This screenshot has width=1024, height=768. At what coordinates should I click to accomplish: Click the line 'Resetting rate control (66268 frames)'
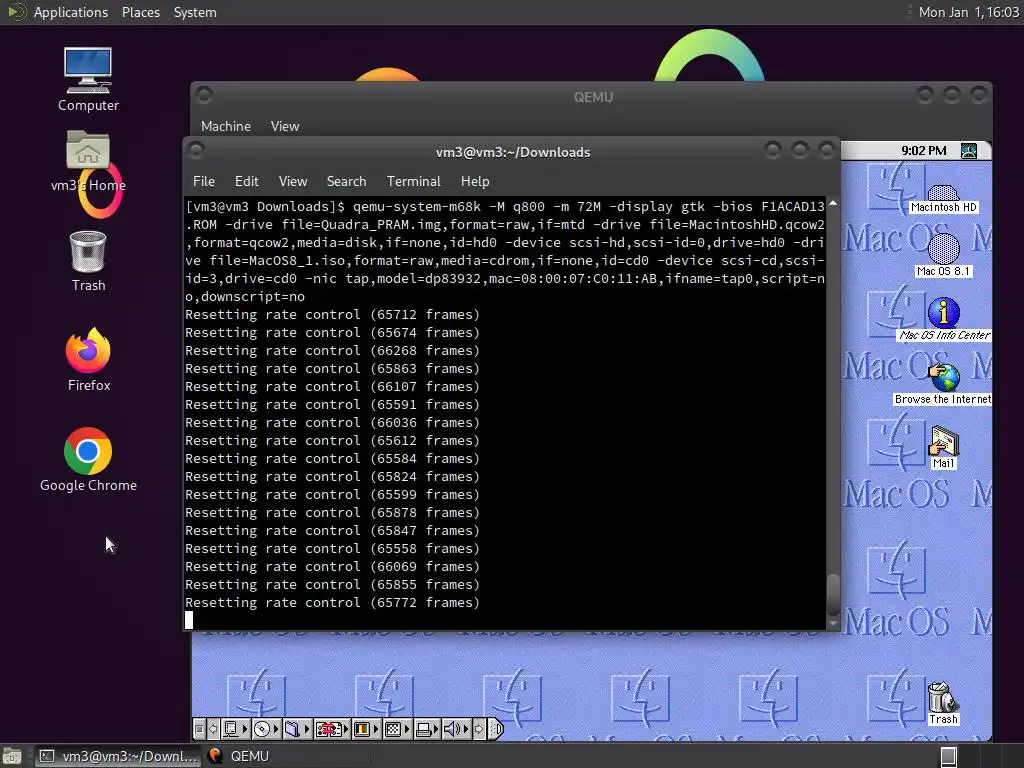[x=332, y=351]
